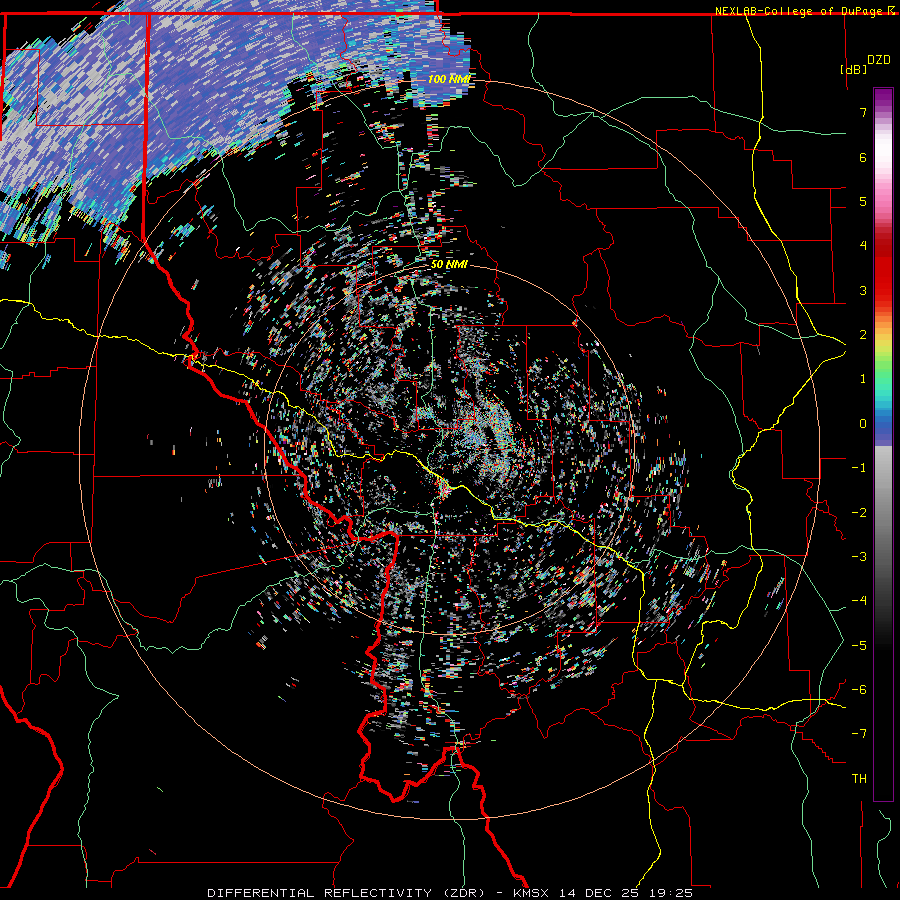
Task: Click the 6 value on the ZDR scale
Action: tap(863, 157)
